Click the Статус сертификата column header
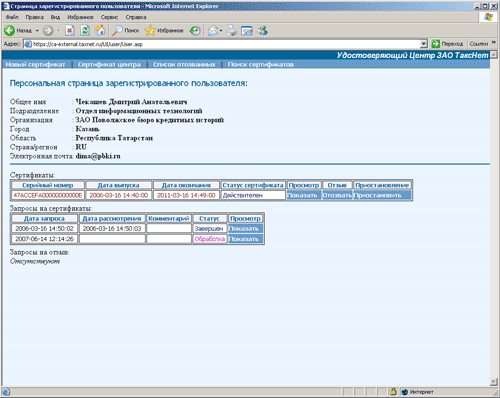500x398 pixels. (x=253, y=185)
